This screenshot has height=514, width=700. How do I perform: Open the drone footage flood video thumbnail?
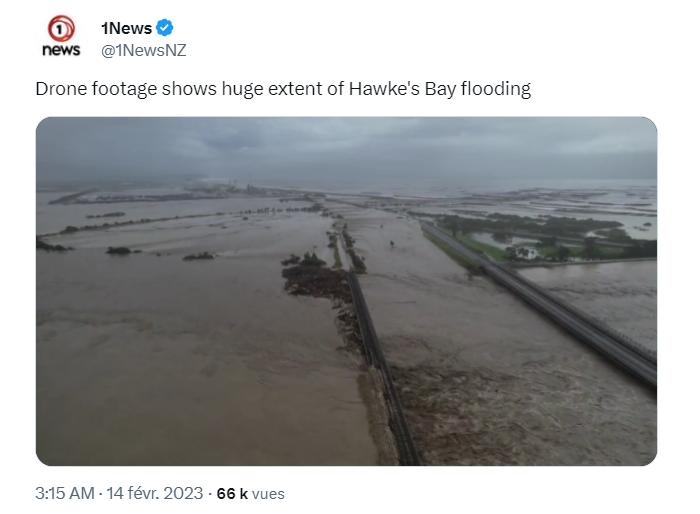[x=346, y=291]
